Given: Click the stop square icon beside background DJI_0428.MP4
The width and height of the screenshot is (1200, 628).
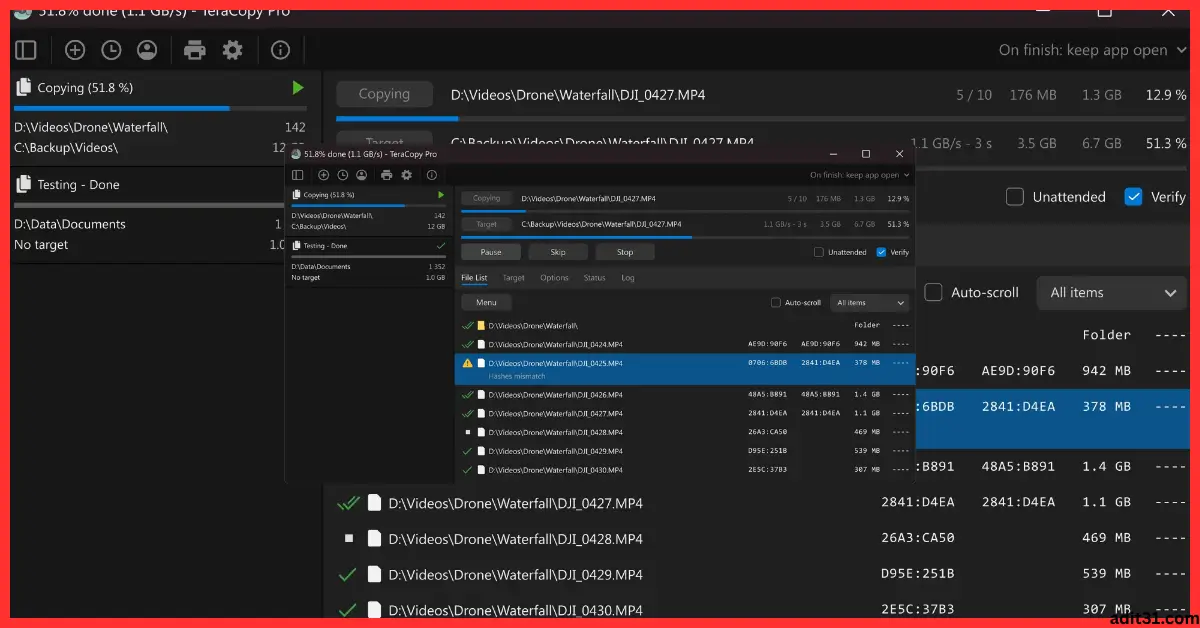Looking at the screenshot, I should point(348,538).
